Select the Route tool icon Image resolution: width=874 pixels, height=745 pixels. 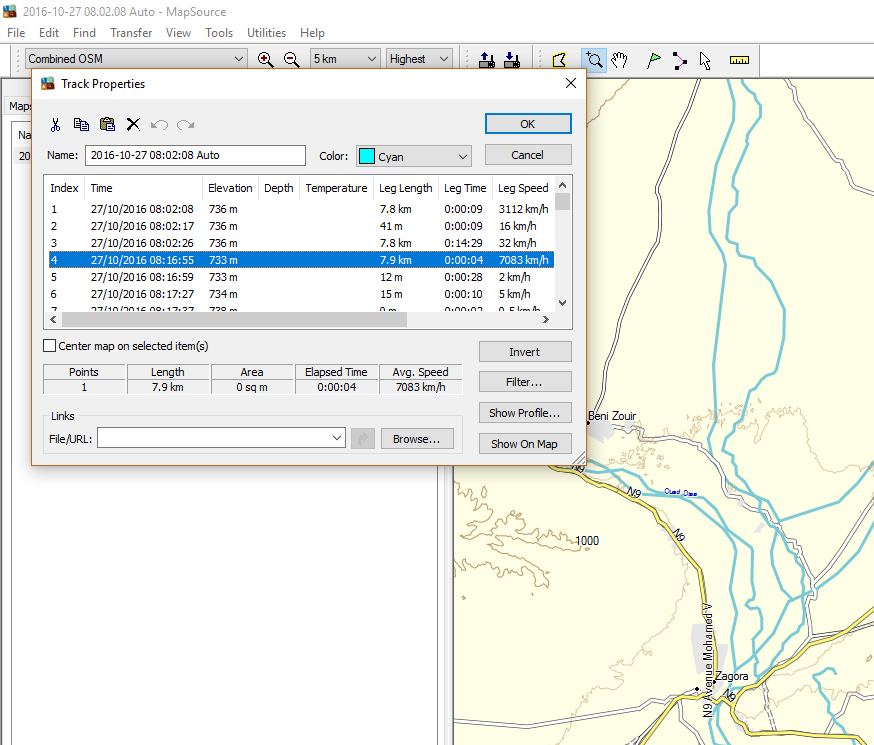click(x=679, y=60)
